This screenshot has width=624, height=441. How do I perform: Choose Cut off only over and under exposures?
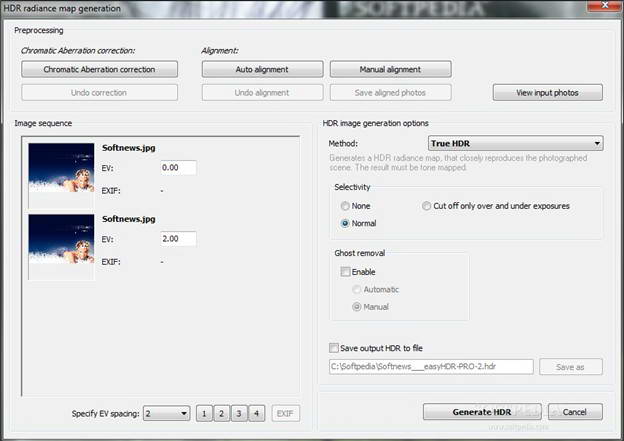coord(496,206)
